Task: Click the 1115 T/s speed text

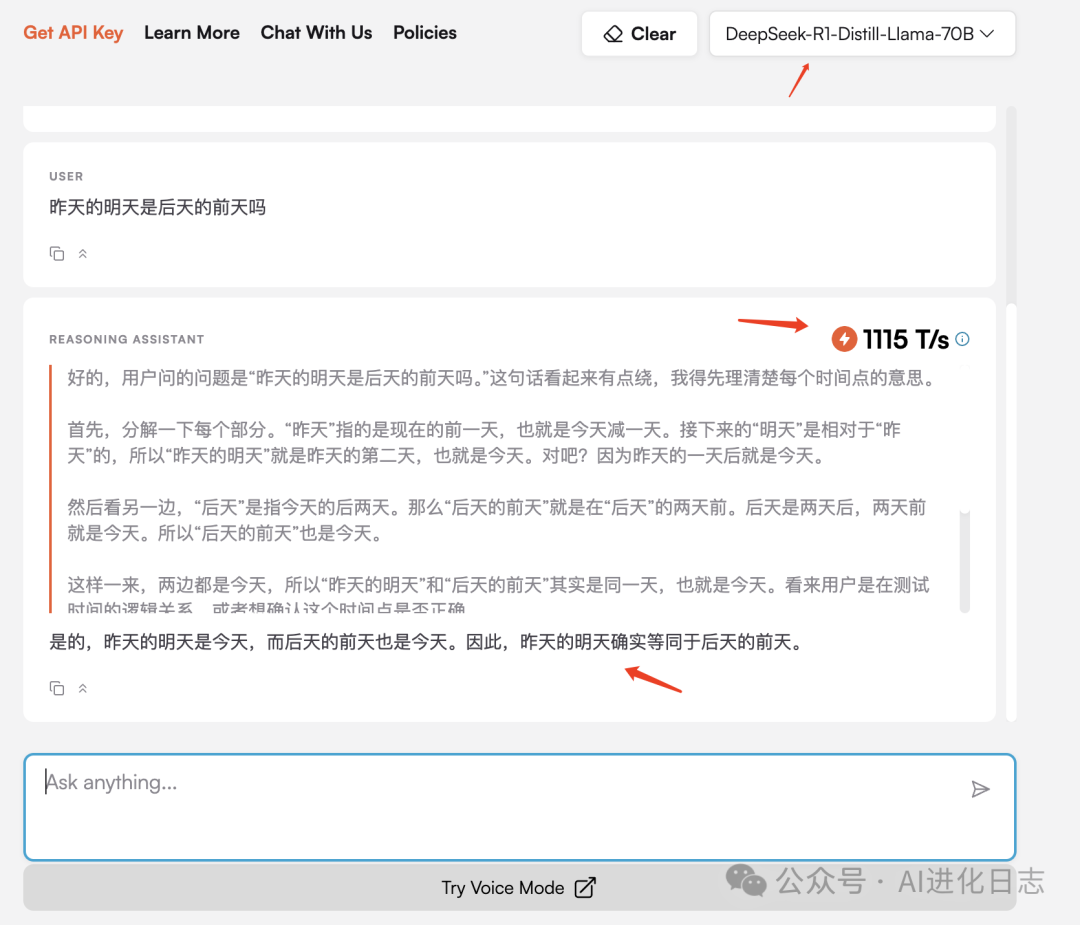Action: click(905, 339)
